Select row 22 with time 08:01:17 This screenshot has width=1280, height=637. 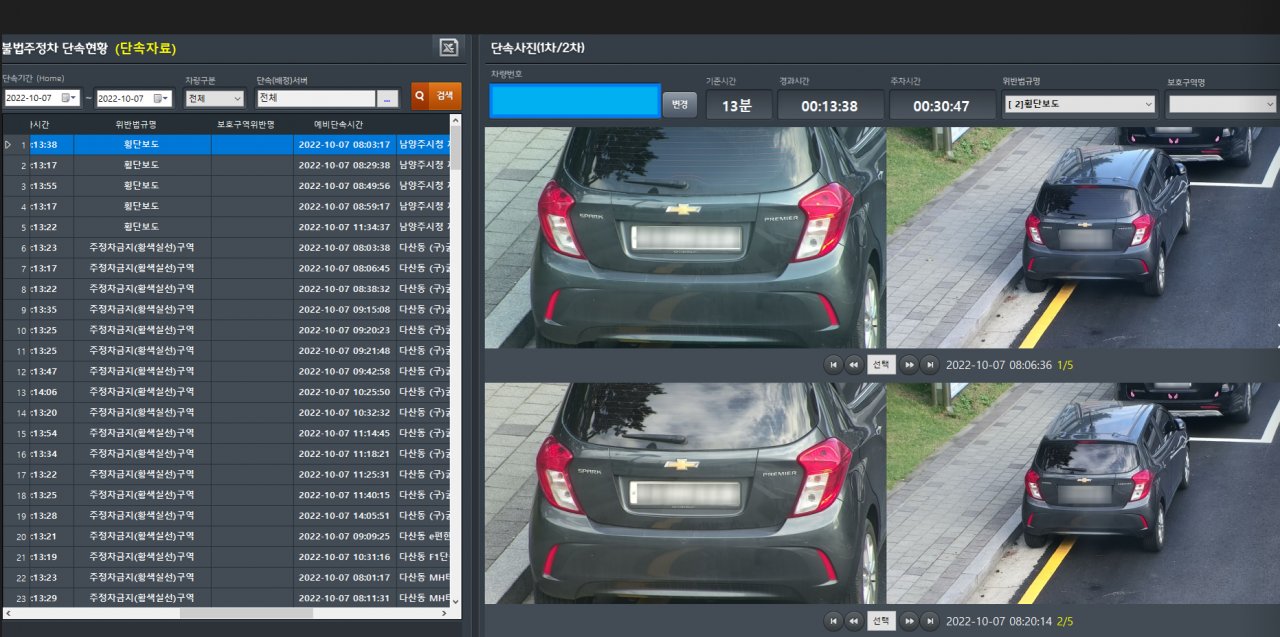coord(225,577)
